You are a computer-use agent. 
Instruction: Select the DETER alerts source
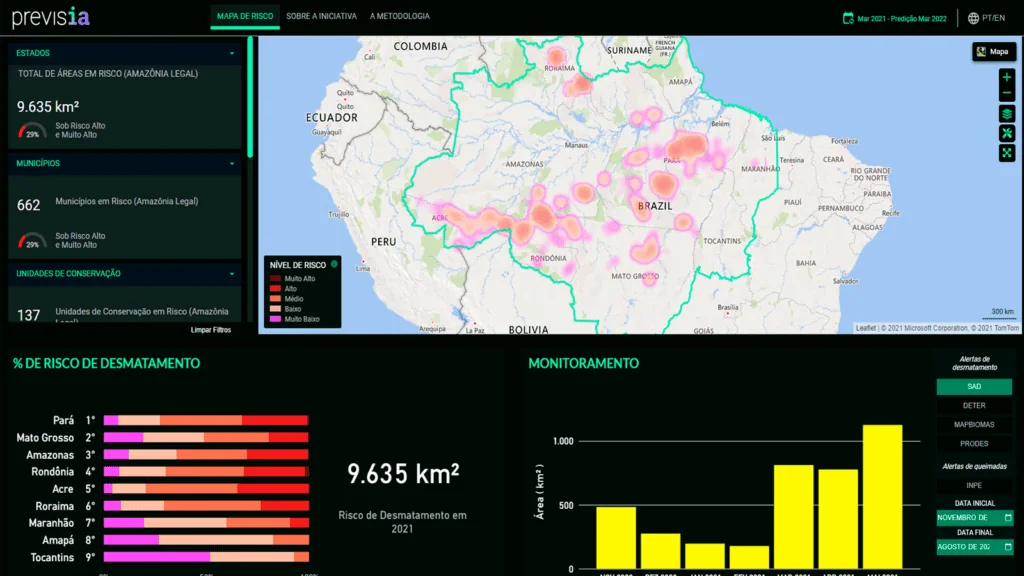click(x=974, y=406)
